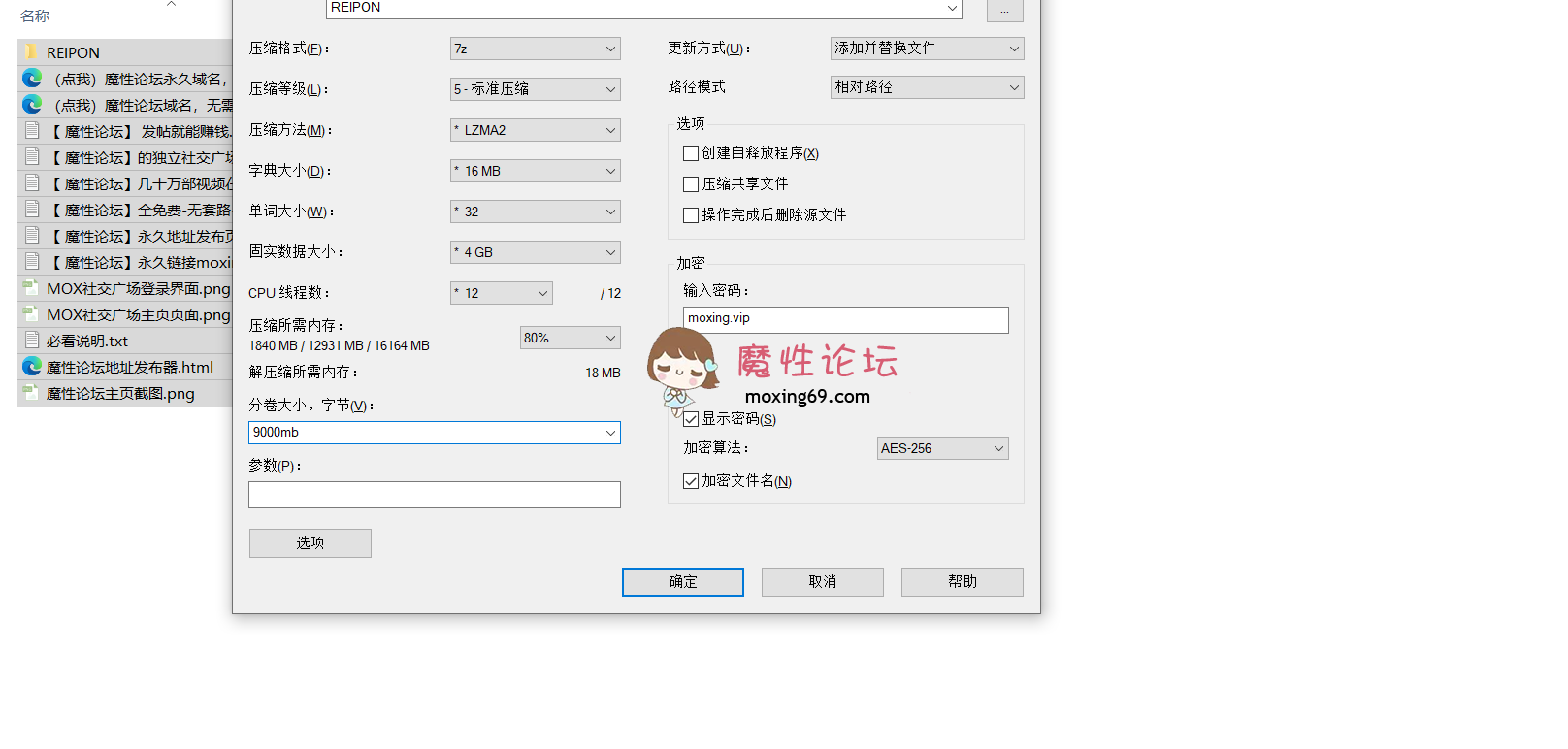Click Edge icon of 魔性论坛地址发布器.html
Screen dimensions: 1568x749
32,367
